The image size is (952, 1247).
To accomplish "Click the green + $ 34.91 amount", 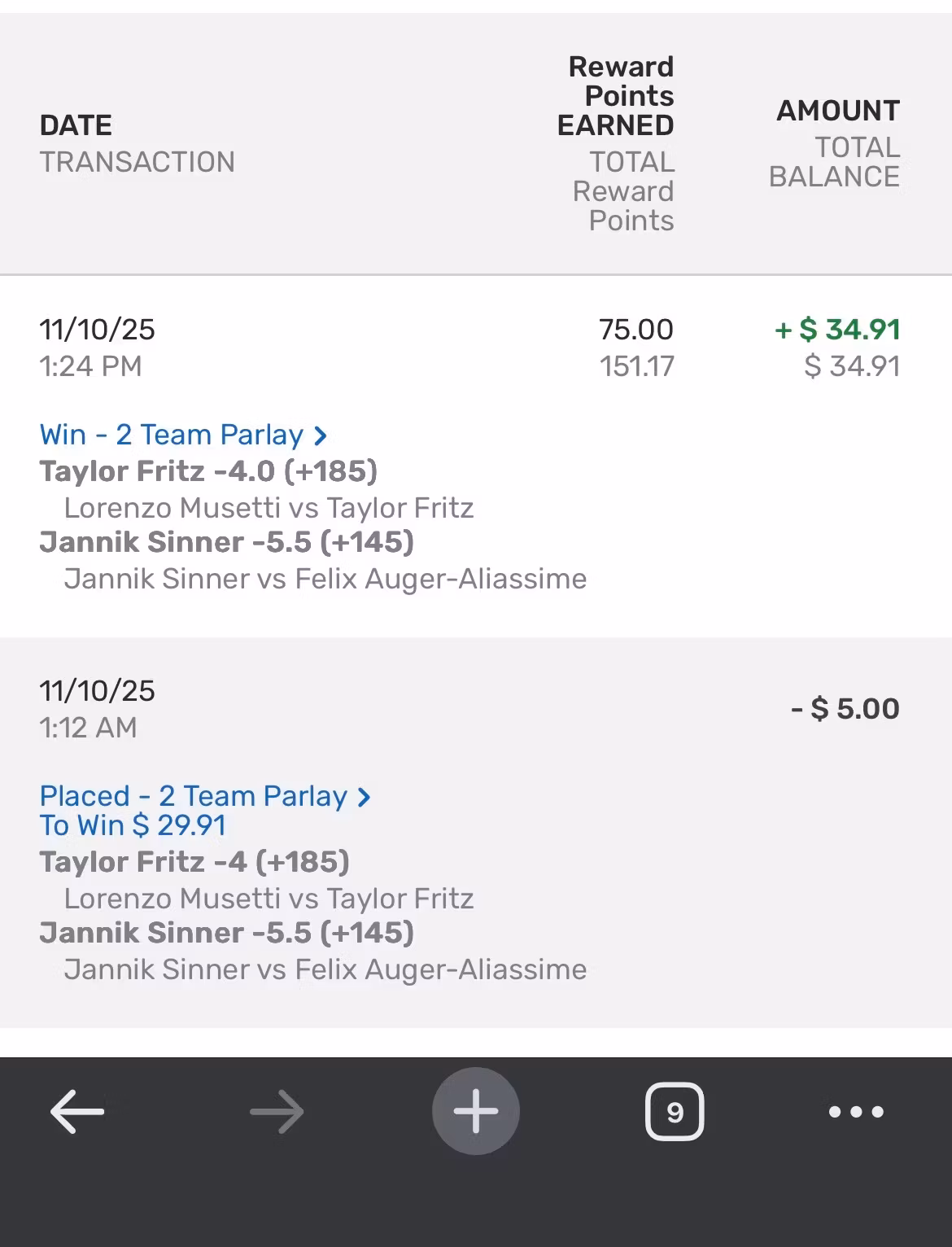I will pyautogui.click(x=838, y=330).
